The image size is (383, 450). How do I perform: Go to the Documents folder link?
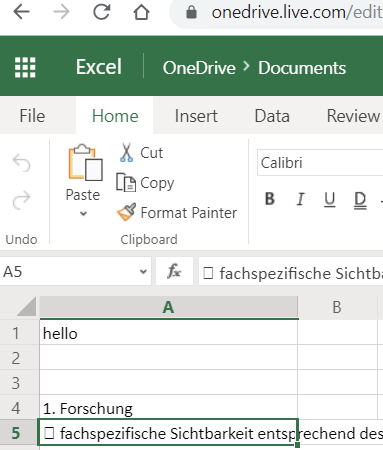click(302, 68)
